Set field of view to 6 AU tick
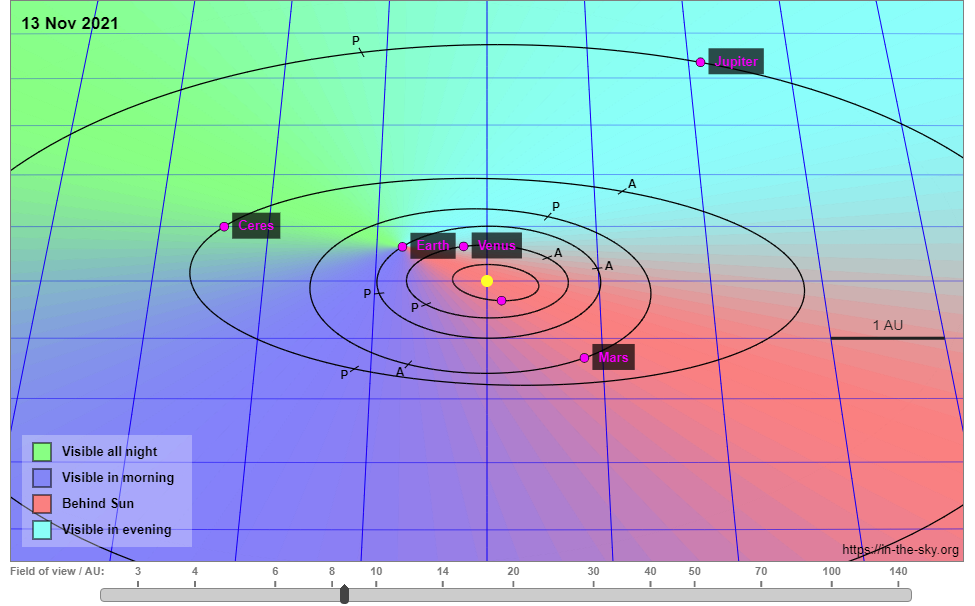This screenshot has height=606, width=975. (x=275, y=576)
